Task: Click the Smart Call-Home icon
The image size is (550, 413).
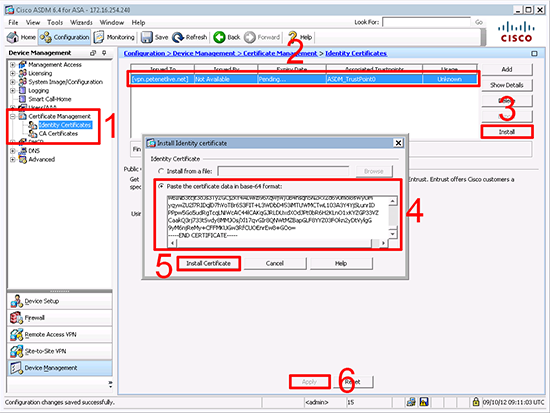Action: coord(22,99)
